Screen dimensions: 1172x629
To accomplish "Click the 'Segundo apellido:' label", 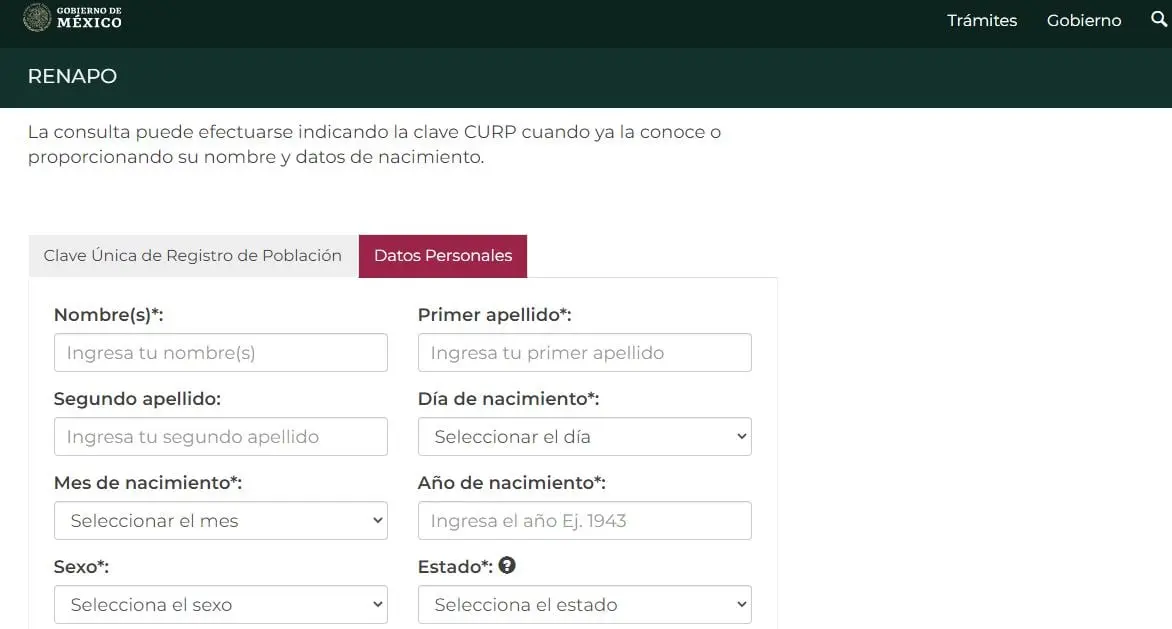I will (x=138, y=399).
